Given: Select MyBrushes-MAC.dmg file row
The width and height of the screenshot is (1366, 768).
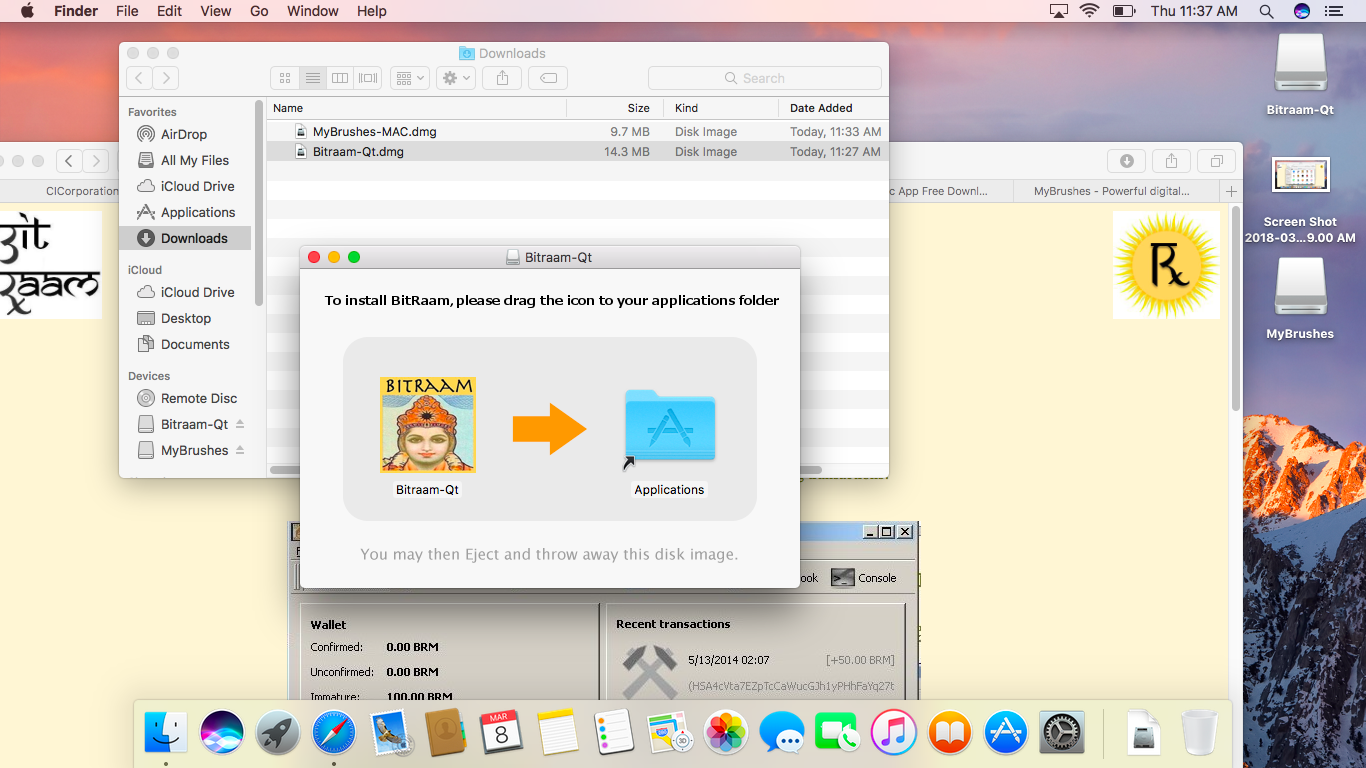Looking at the screenshot, I should 577,131.
